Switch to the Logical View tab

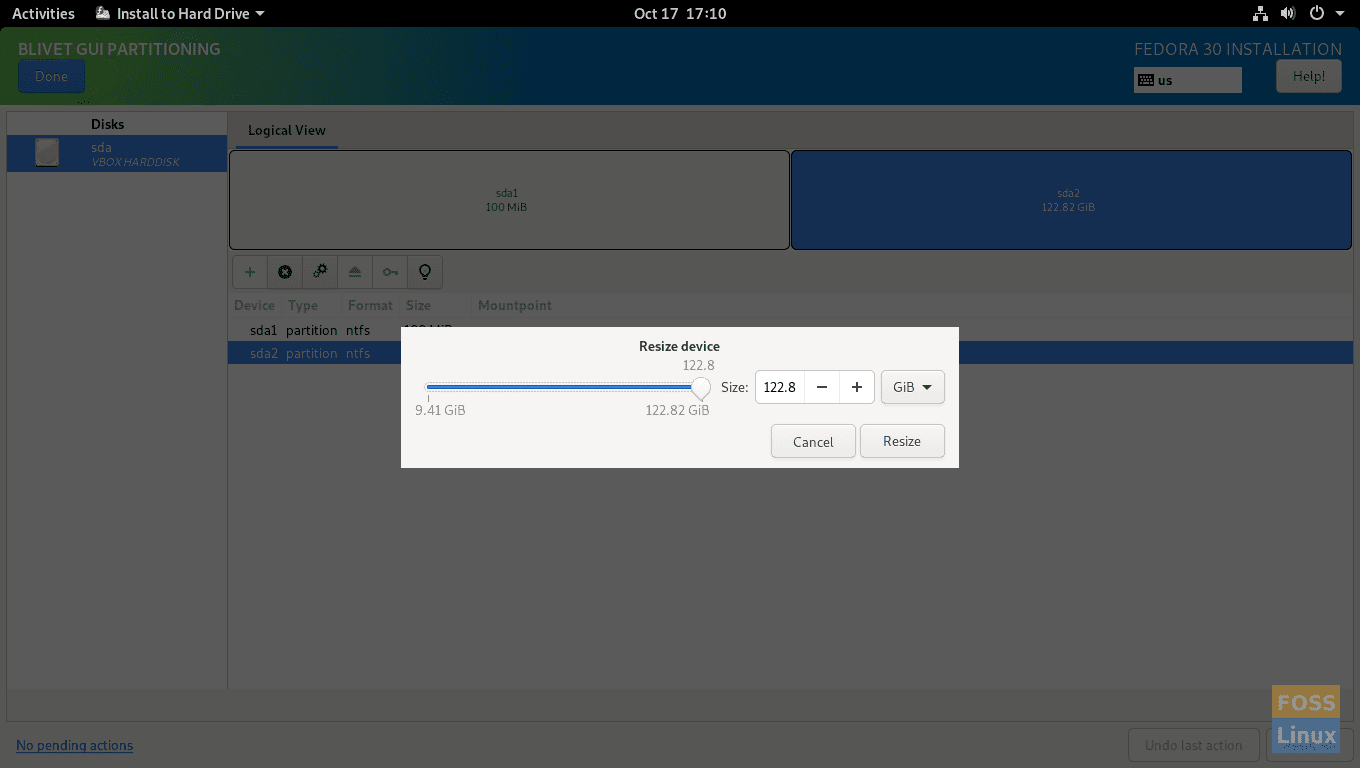(286, 130)
